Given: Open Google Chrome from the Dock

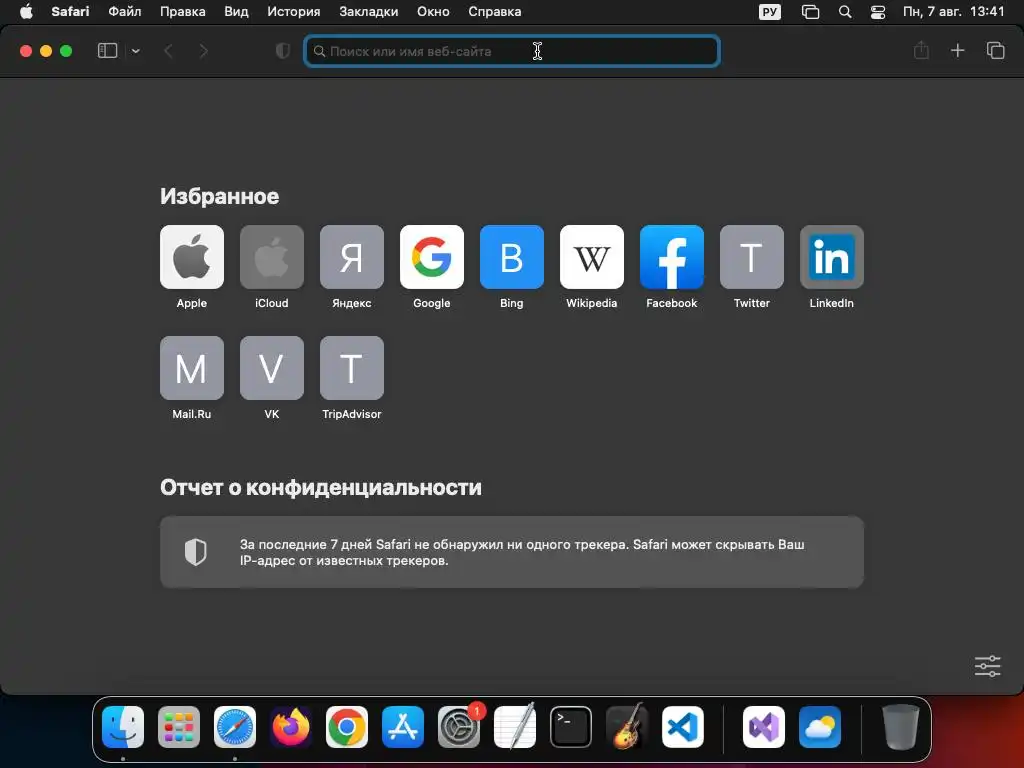Looking at the screenshot, I should pyautogui.click(x=347, y=727).
